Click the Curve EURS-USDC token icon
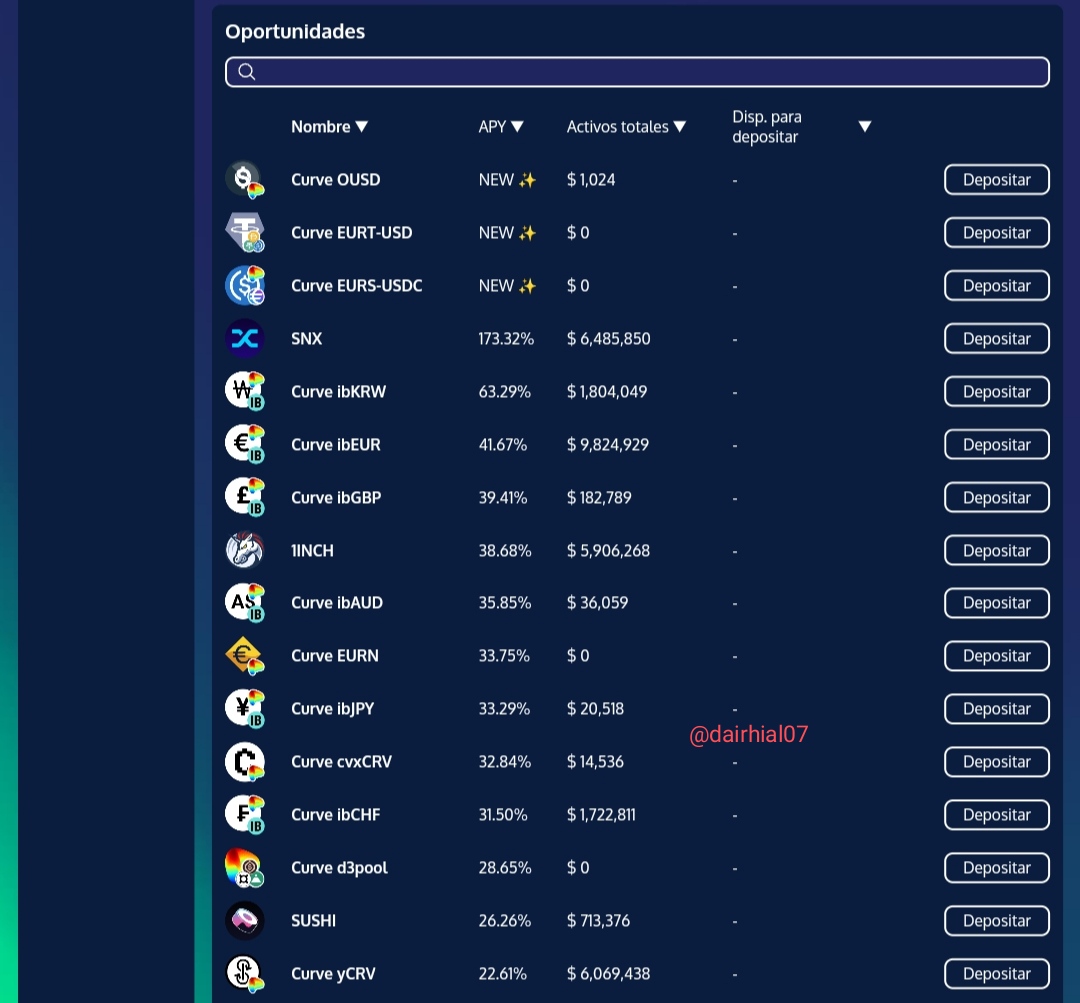 pyautogui.click(x=245, y=286)
